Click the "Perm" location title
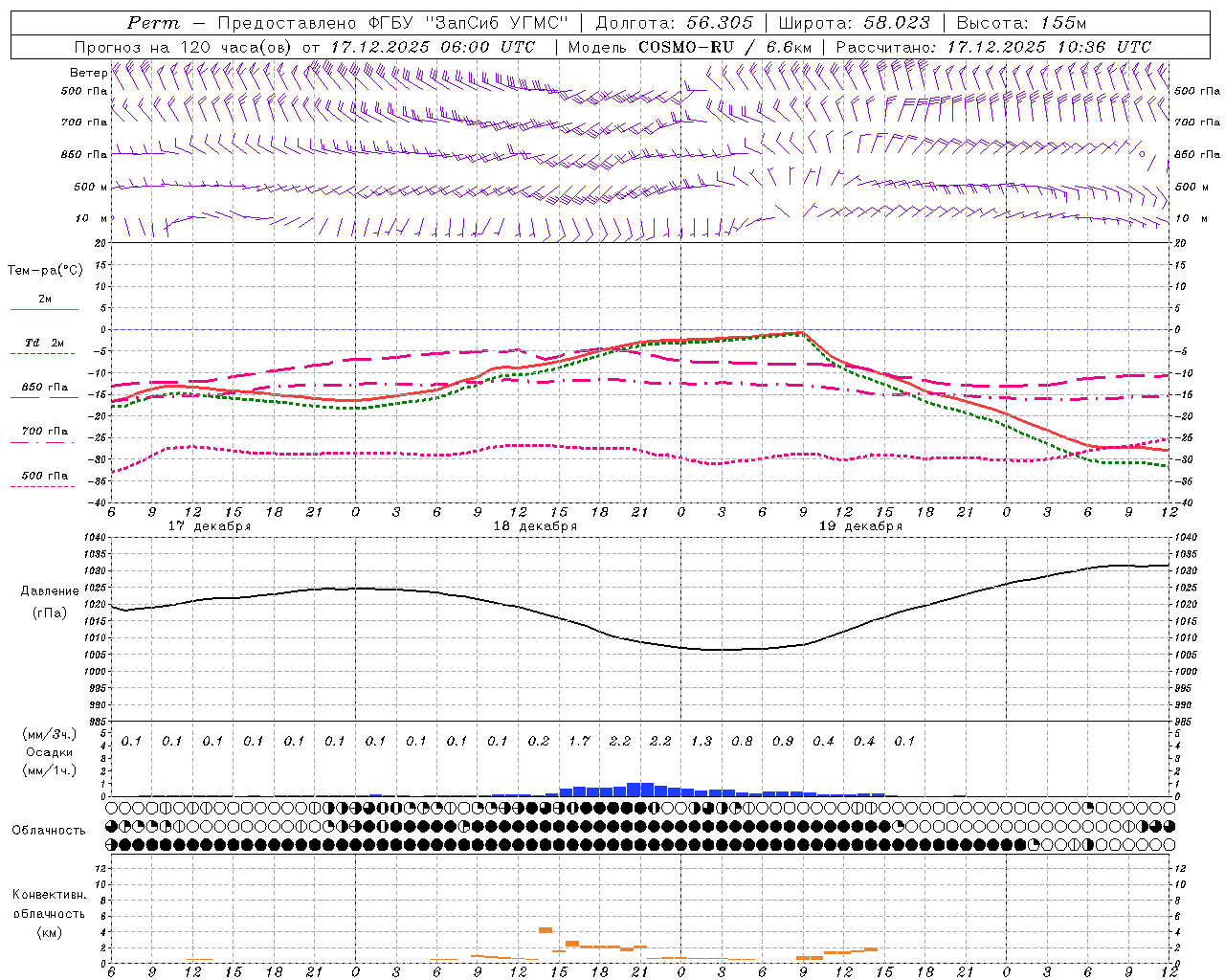 pos(152,23)
